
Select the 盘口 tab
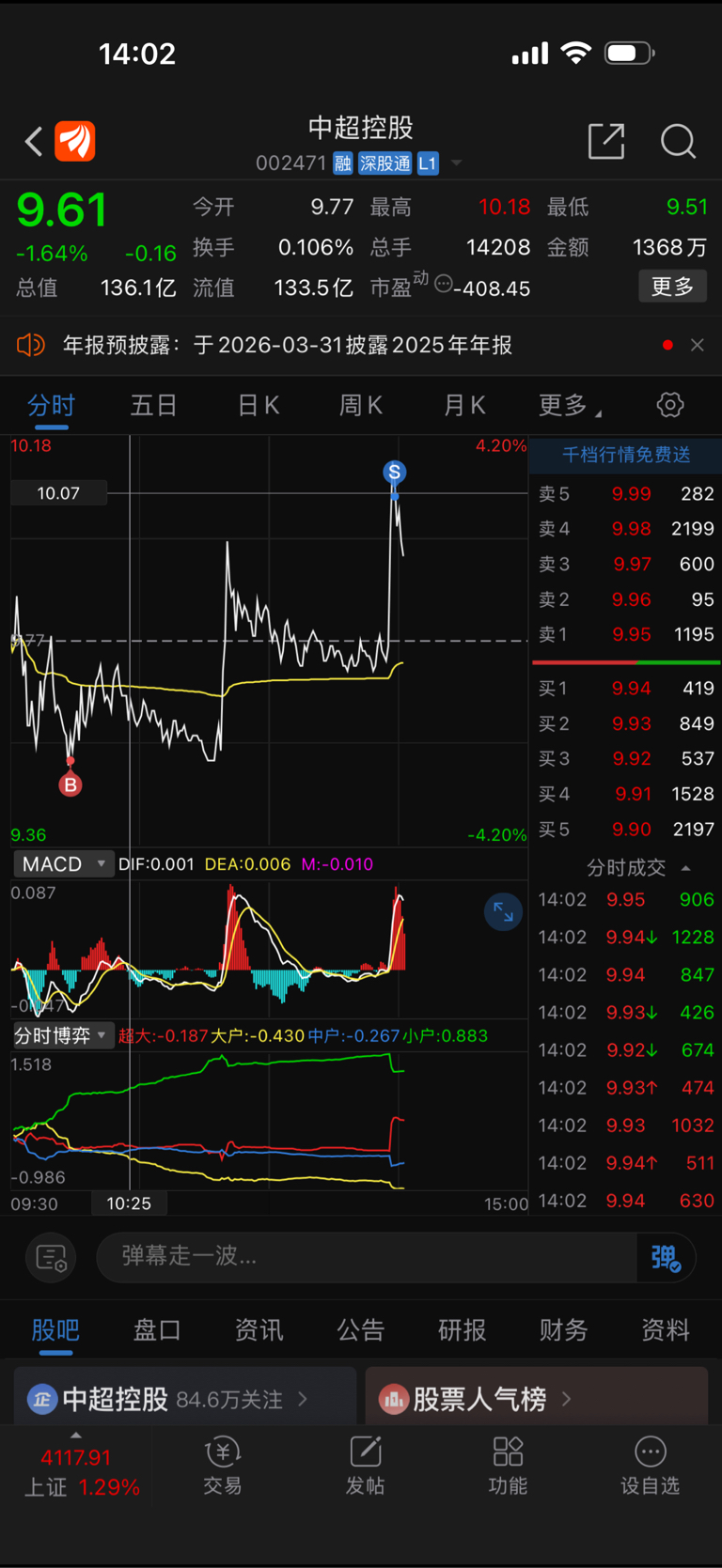tap(157, 1329)
